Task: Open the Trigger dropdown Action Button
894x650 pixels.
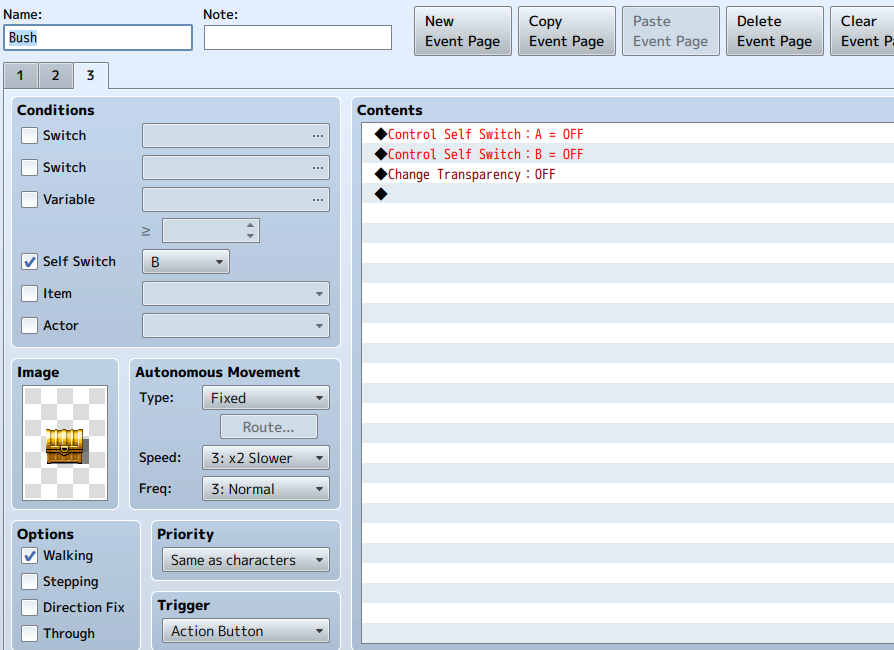Action: [246, 631]
